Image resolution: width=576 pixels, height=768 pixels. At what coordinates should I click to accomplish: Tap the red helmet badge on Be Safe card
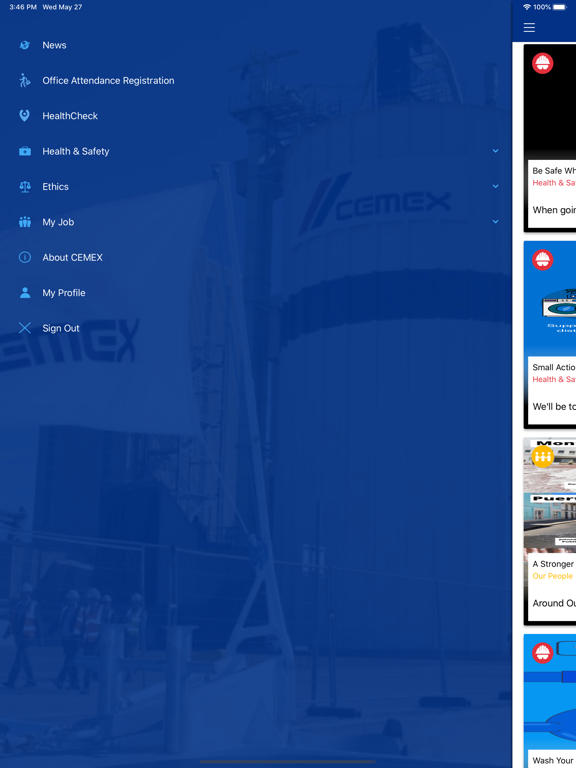(x=543, y=63)
